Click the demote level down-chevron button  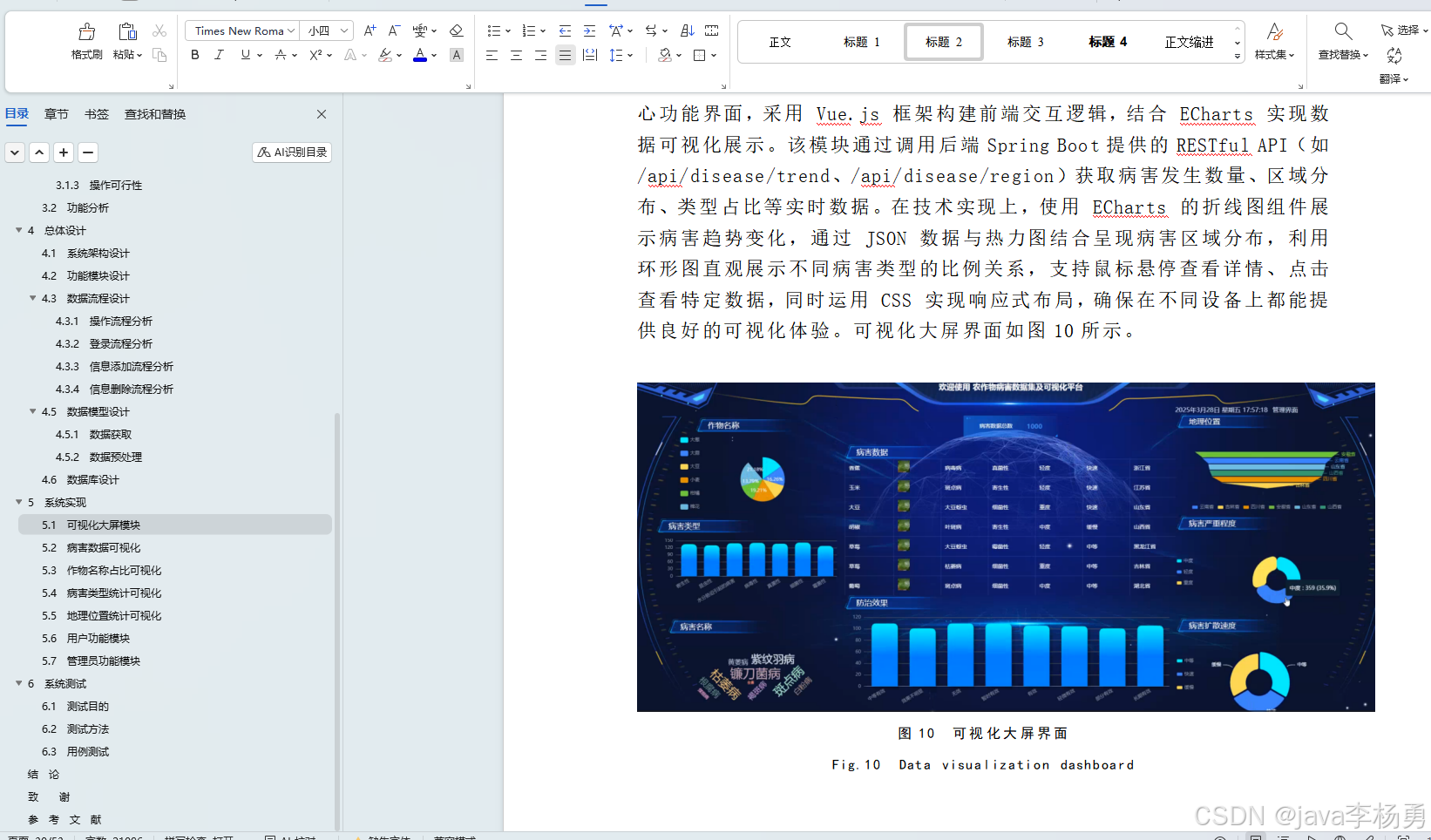tap(15, 152)
